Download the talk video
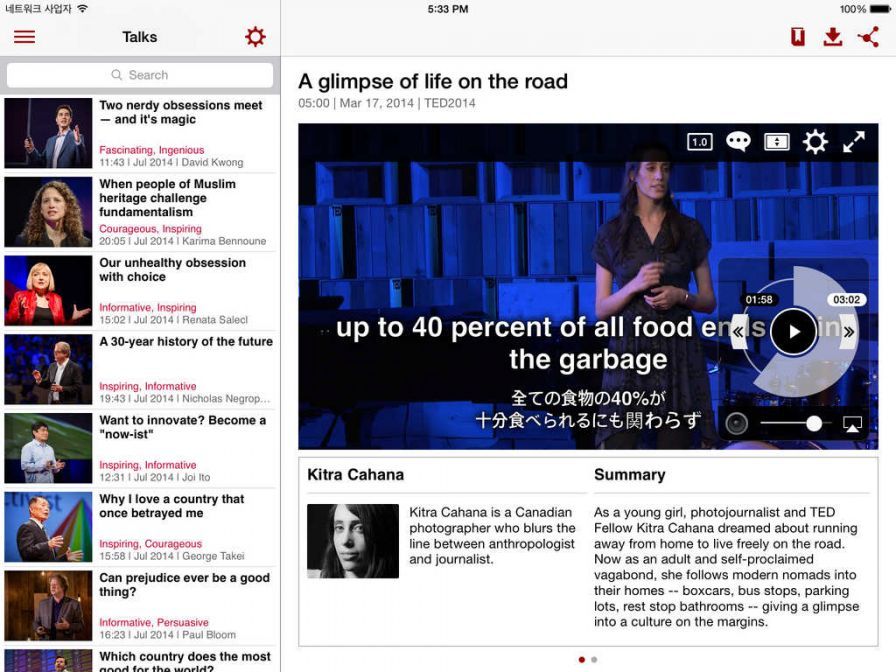 pos(832,36)
